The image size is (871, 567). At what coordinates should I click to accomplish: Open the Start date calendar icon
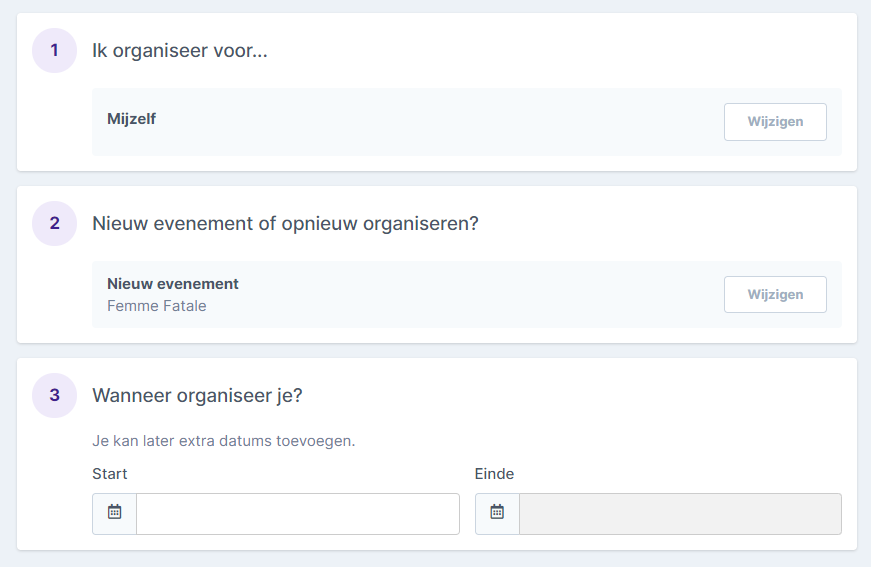114,513
